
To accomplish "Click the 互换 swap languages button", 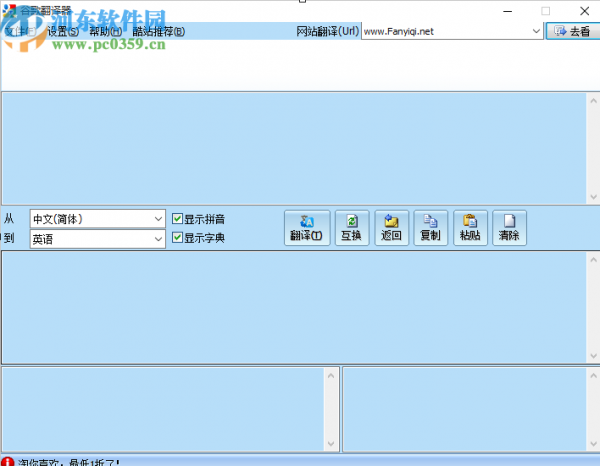I will pos(351,228).
